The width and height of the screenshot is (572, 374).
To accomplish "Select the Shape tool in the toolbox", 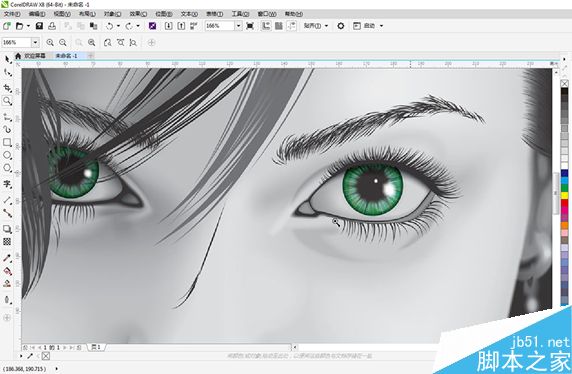I will (7, 73).
